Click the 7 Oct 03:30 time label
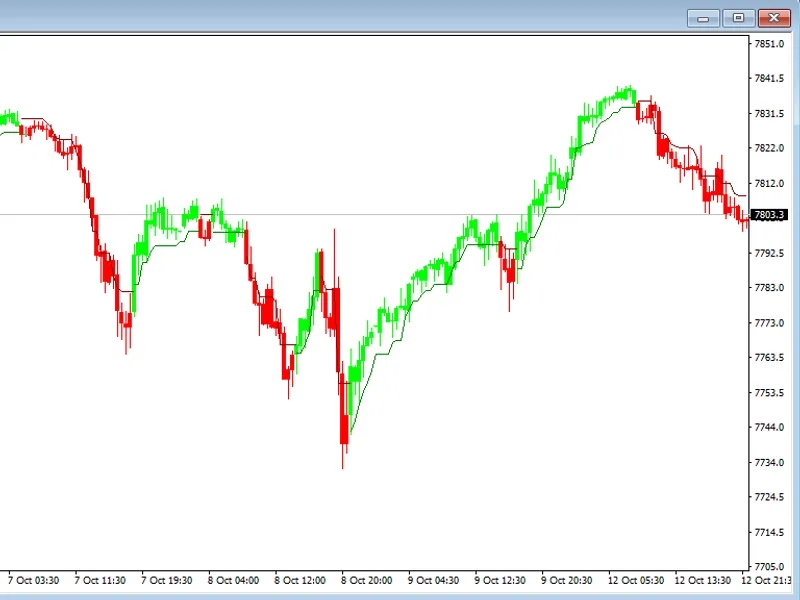 point(34,581)
